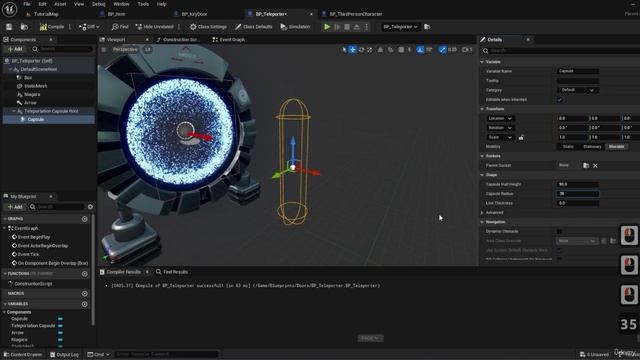640x360 pixels.
Task: Open the Content Drawer
Action: tap(23, 355)
